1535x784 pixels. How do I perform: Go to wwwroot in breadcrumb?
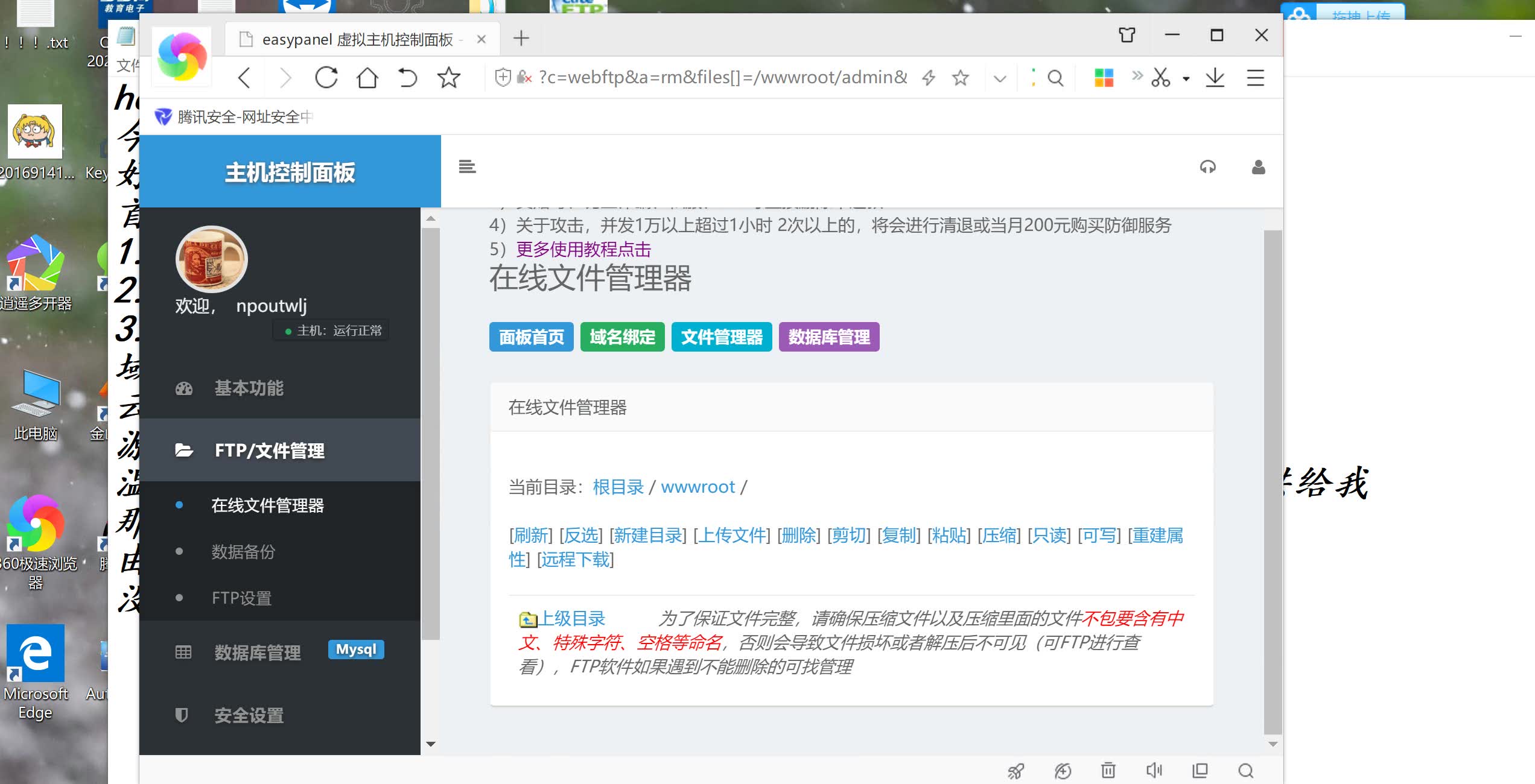[698, 487]
